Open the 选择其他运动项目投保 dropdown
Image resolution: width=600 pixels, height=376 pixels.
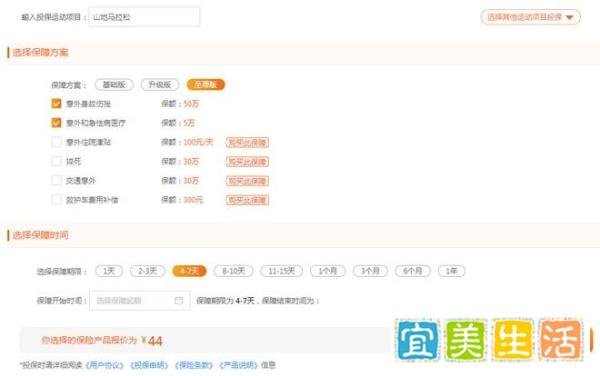530,17
